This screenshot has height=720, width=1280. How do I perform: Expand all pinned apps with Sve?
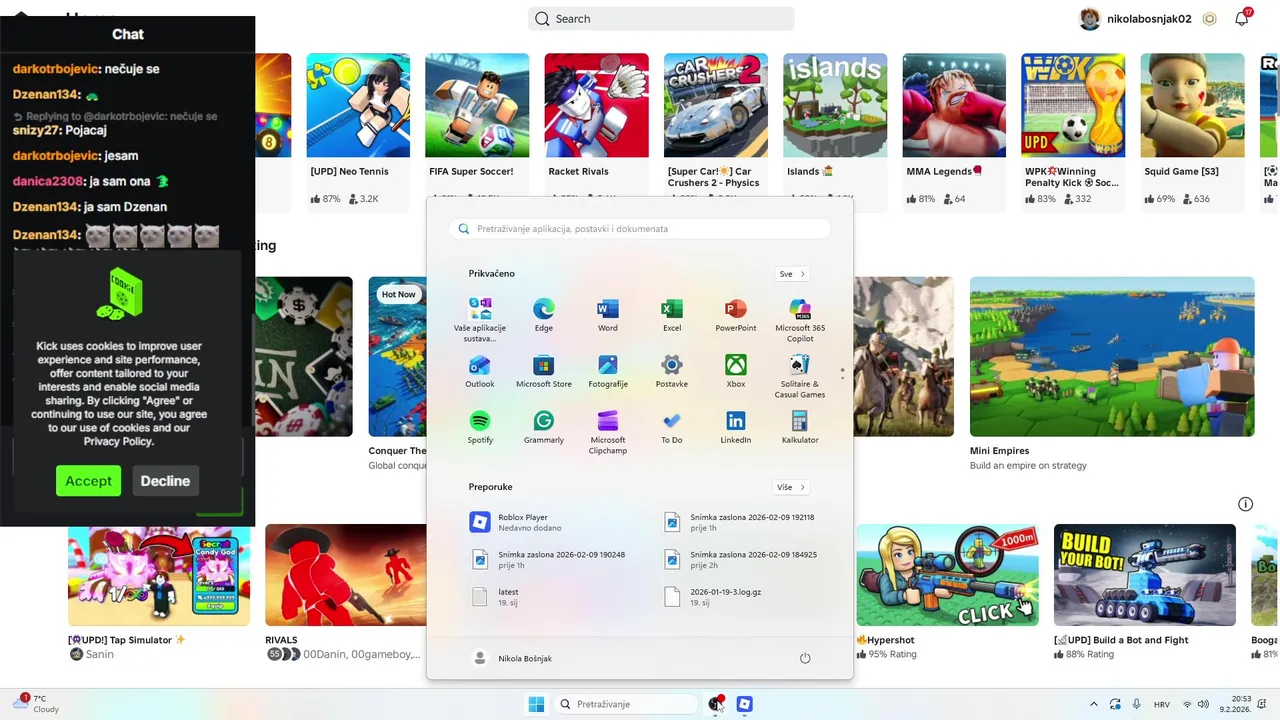coord(791,274)
